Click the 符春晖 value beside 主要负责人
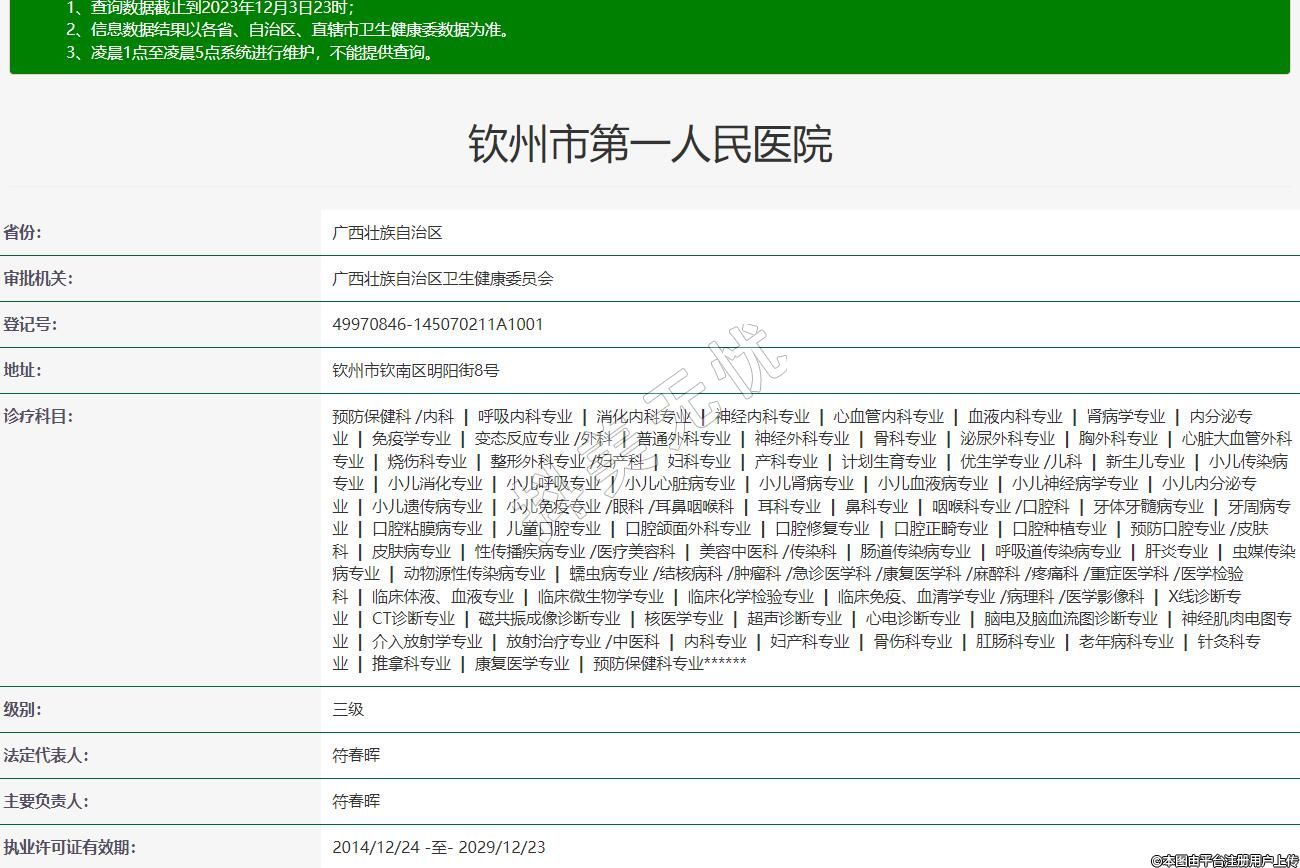Viewport: 1300px width, 868px height. pyautogui.click(x=356, y=801)
